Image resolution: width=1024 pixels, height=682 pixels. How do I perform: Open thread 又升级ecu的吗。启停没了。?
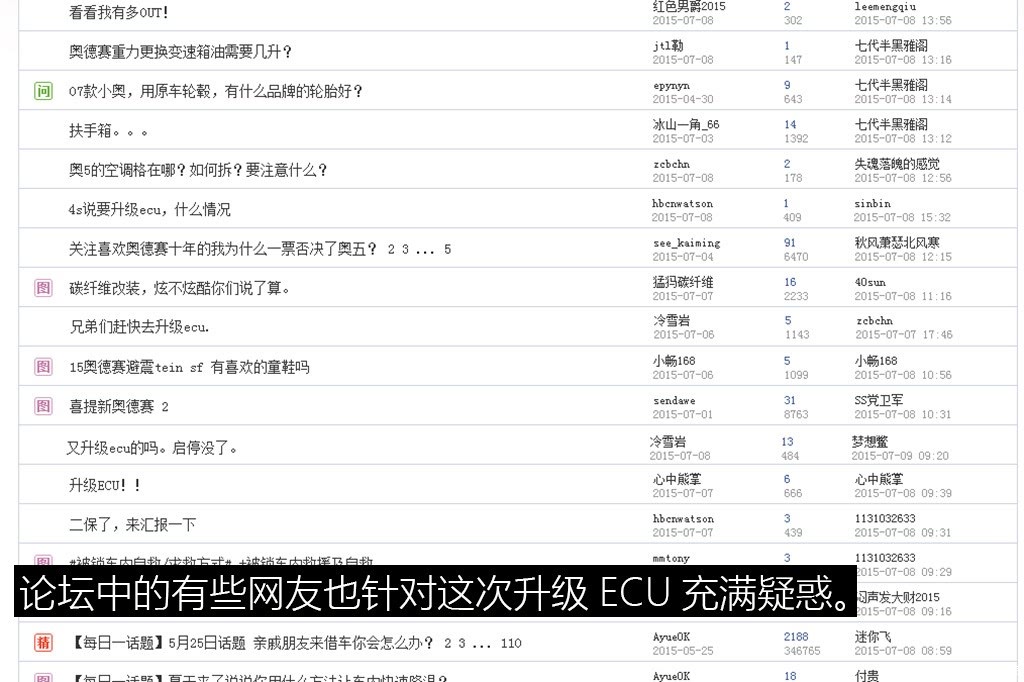[x=152, y=448]
